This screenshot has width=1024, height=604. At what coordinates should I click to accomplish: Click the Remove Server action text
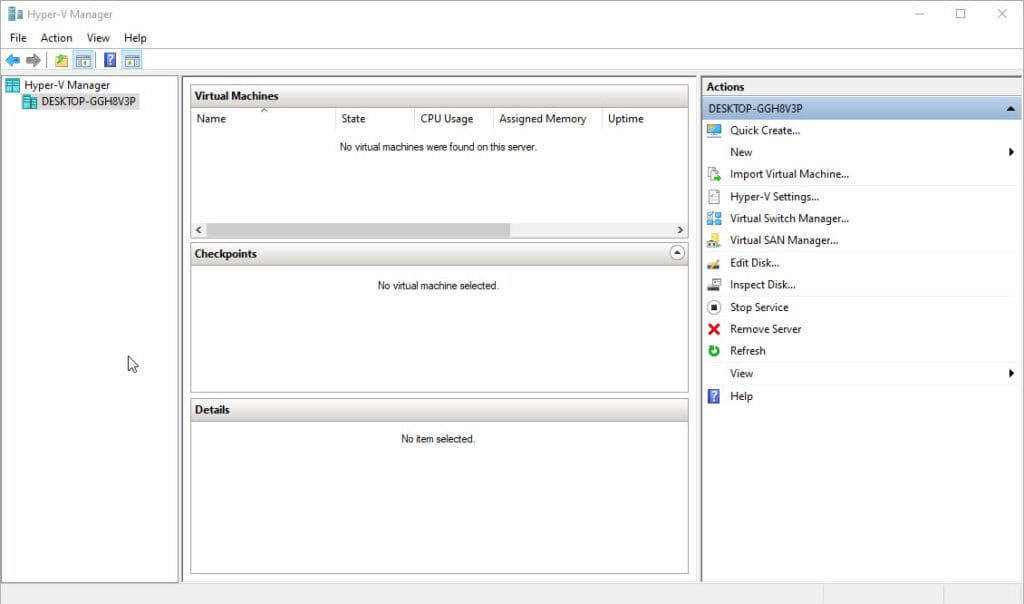tap(765, 329)
